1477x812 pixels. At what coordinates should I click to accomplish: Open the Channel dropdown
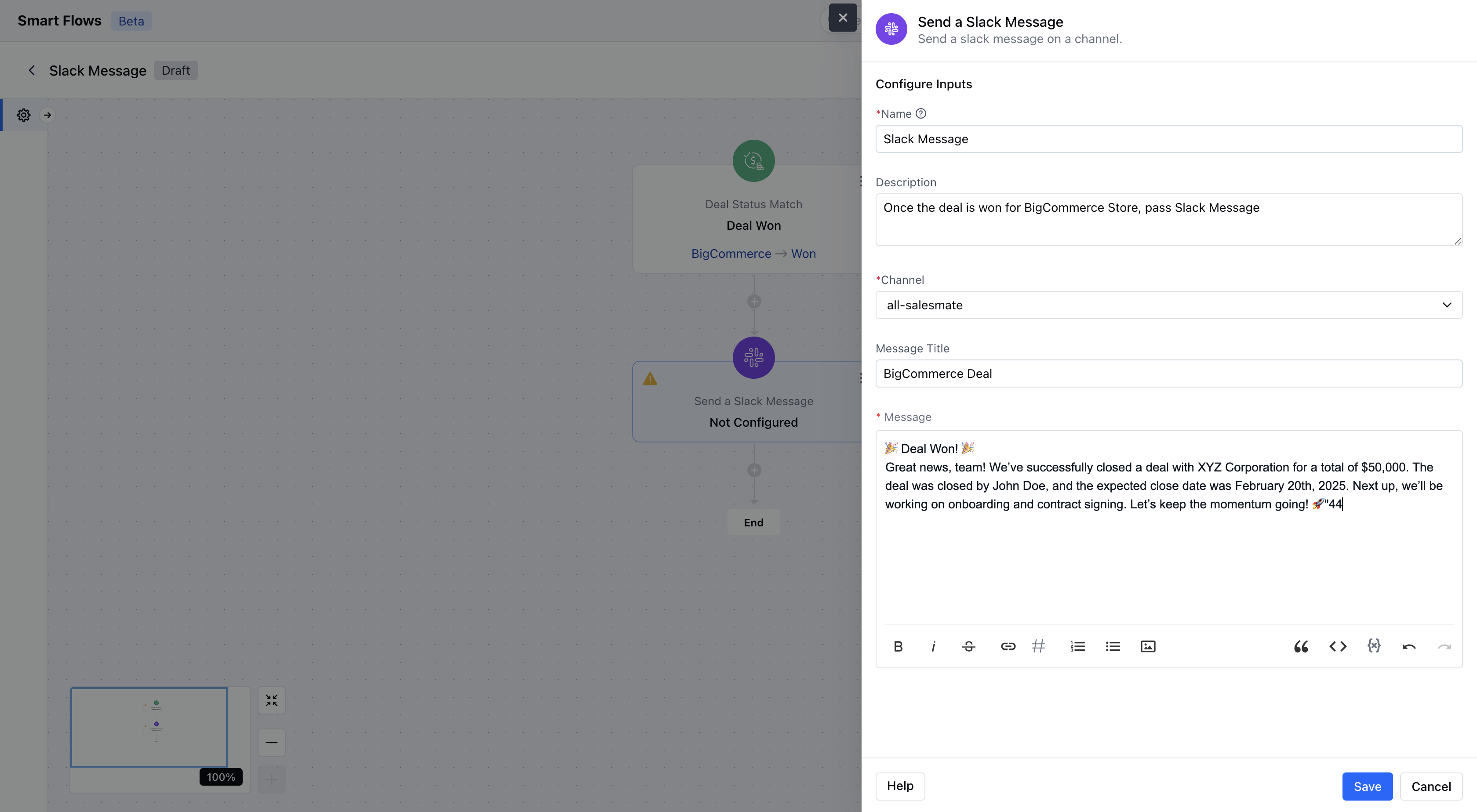1168,305
